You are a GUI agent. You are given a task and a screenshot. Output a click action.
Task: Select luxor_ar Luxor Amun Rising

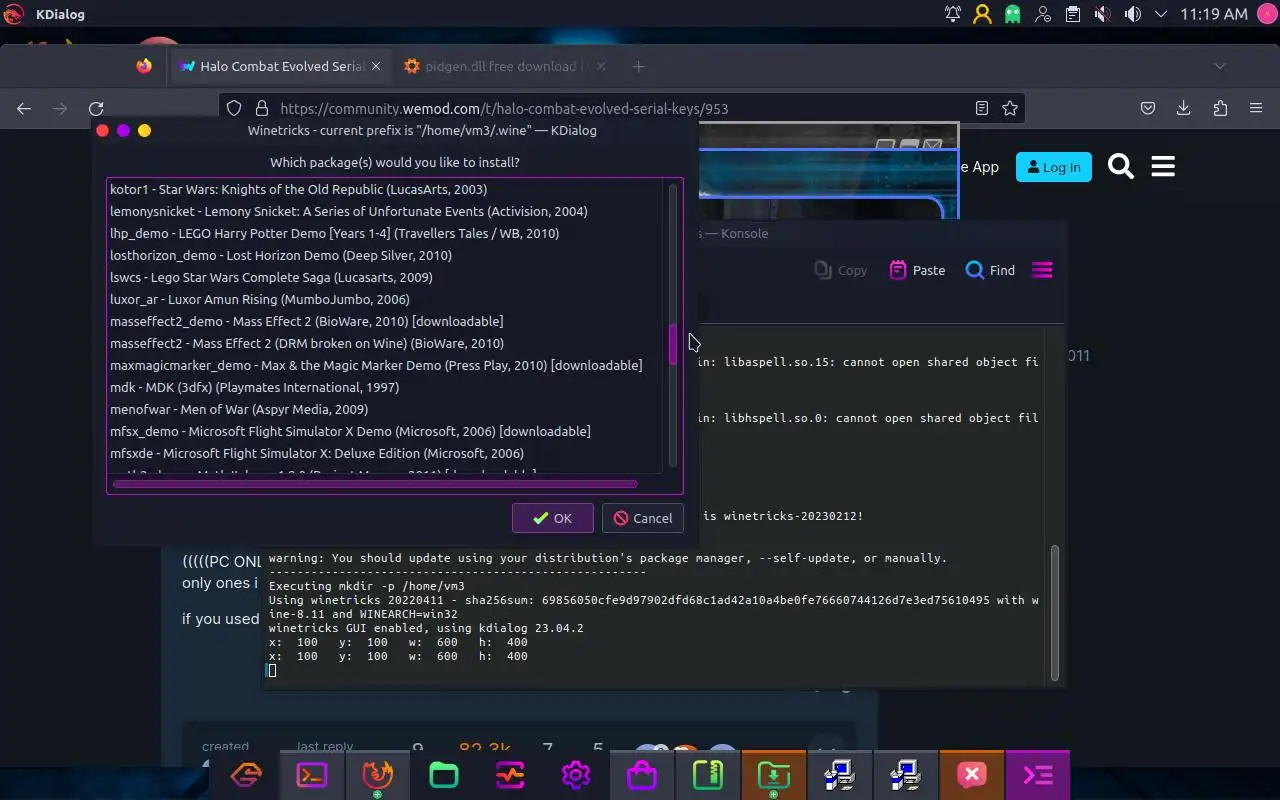tap(385, 299)
